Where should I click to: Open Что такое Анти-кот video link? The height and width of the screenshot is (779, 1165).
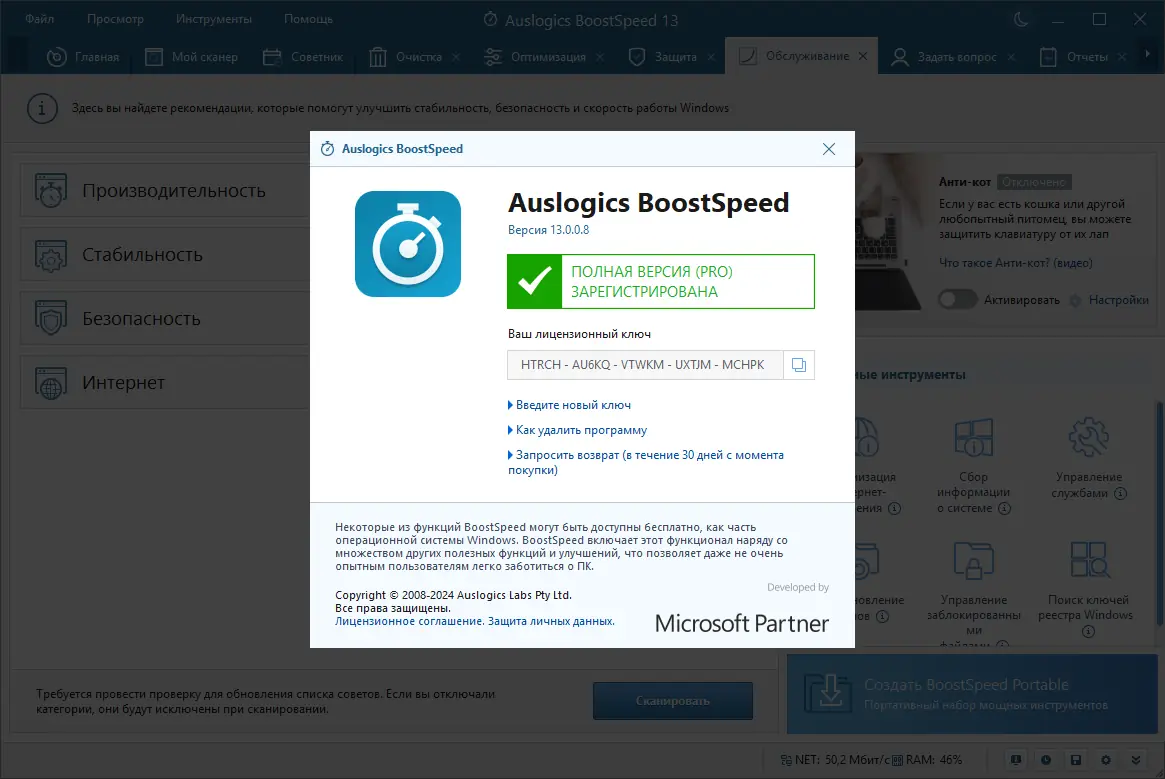click(x=1016, y=263)
